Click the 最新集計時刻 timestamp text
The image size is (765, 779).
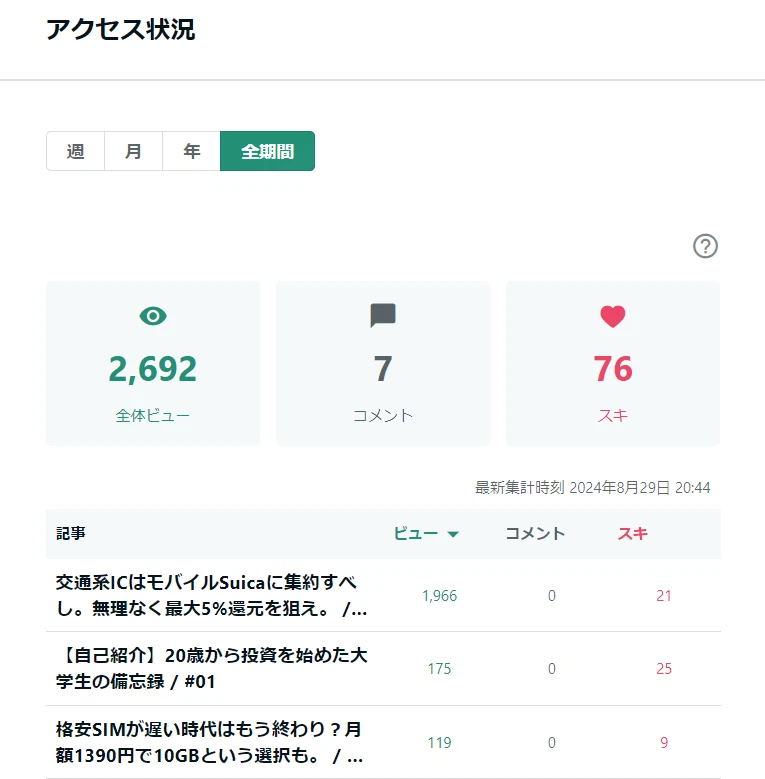(593, 487)
